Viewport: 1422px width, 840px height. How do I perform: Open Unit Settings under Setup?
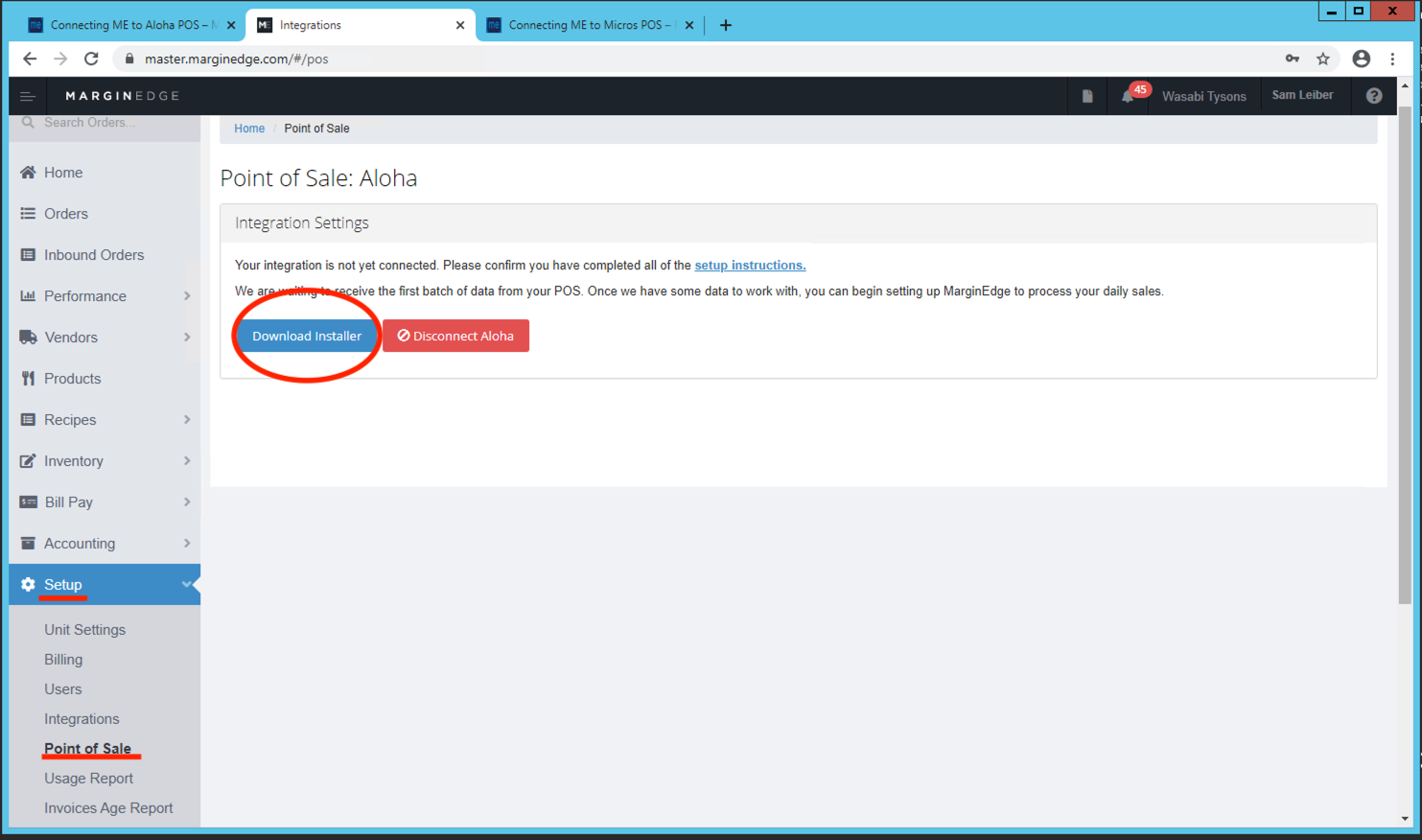pyautogui.click(x=84, y=630)
